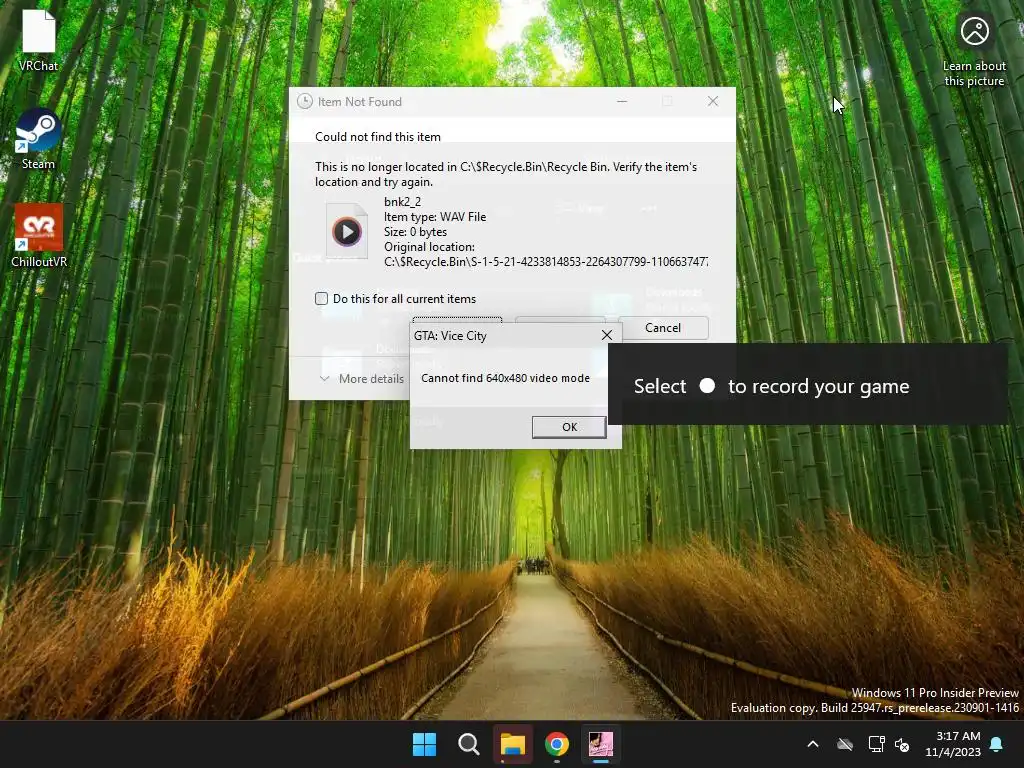Tick Do this for all current items
This screenshot has height=768, width=1024.
(x=321, y=298)
